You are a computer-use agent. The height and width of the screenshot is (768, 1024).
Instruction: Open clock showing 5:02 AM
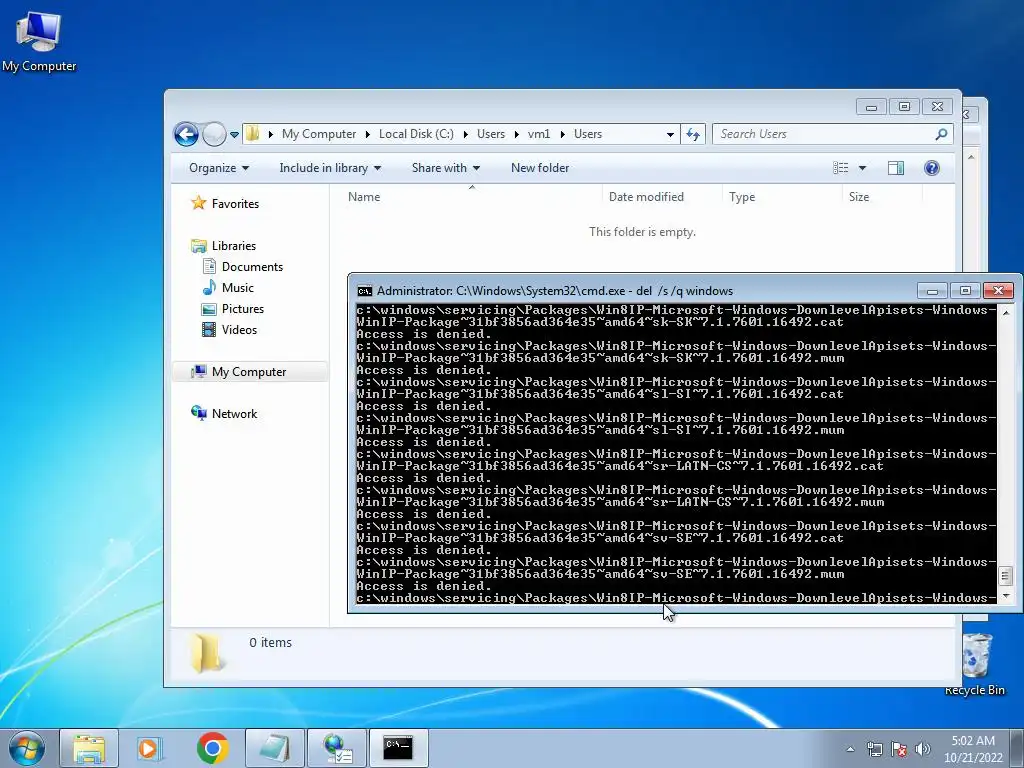[x=973, y=749]
